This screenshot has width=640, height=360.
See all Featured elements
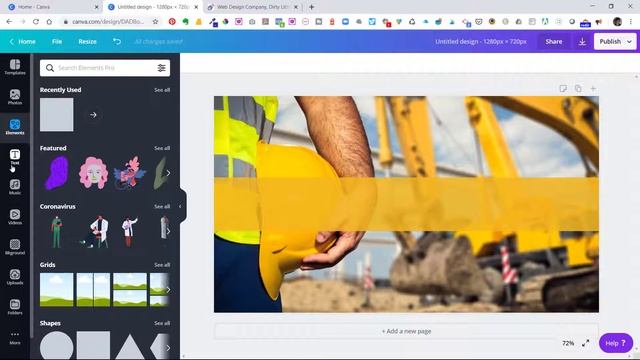[x=162, y=148]
